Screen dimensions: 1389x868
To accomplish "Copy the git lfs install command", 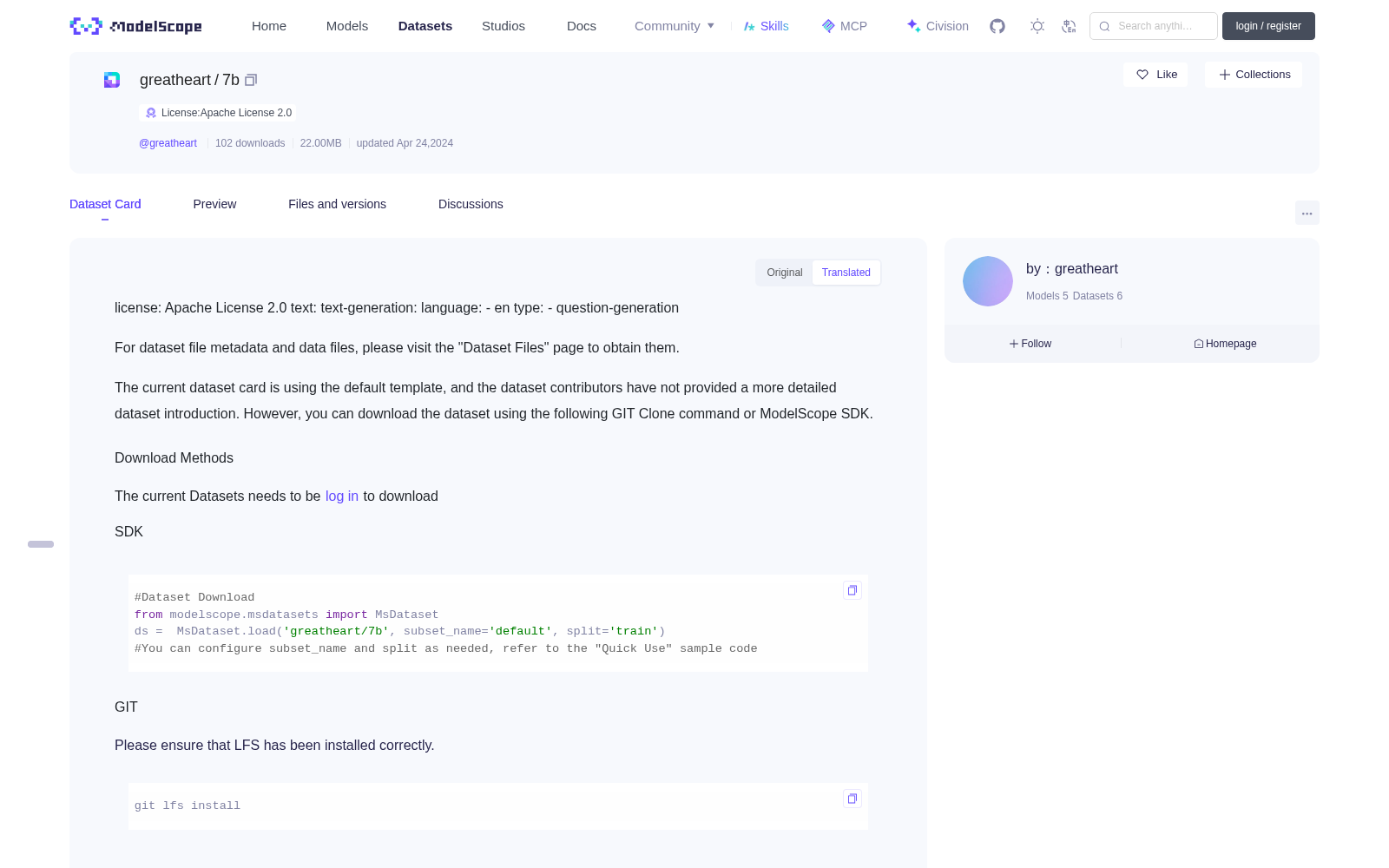I will [x=852, y=799].
